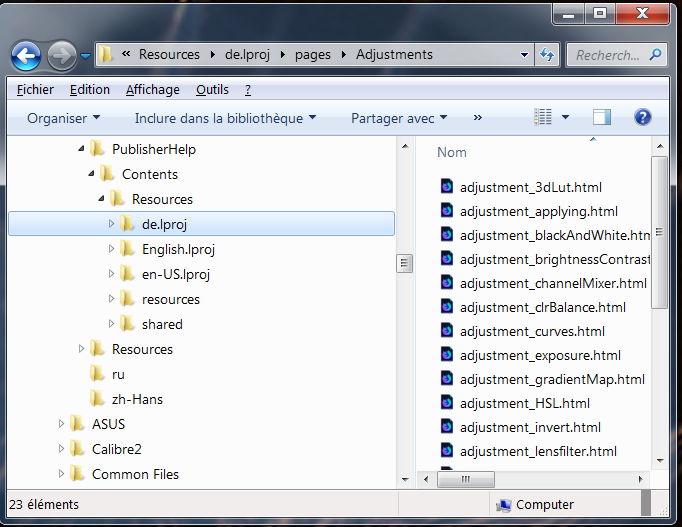
Task: Click Adjustments in the address breadcrumb
Action: [394, 54]
